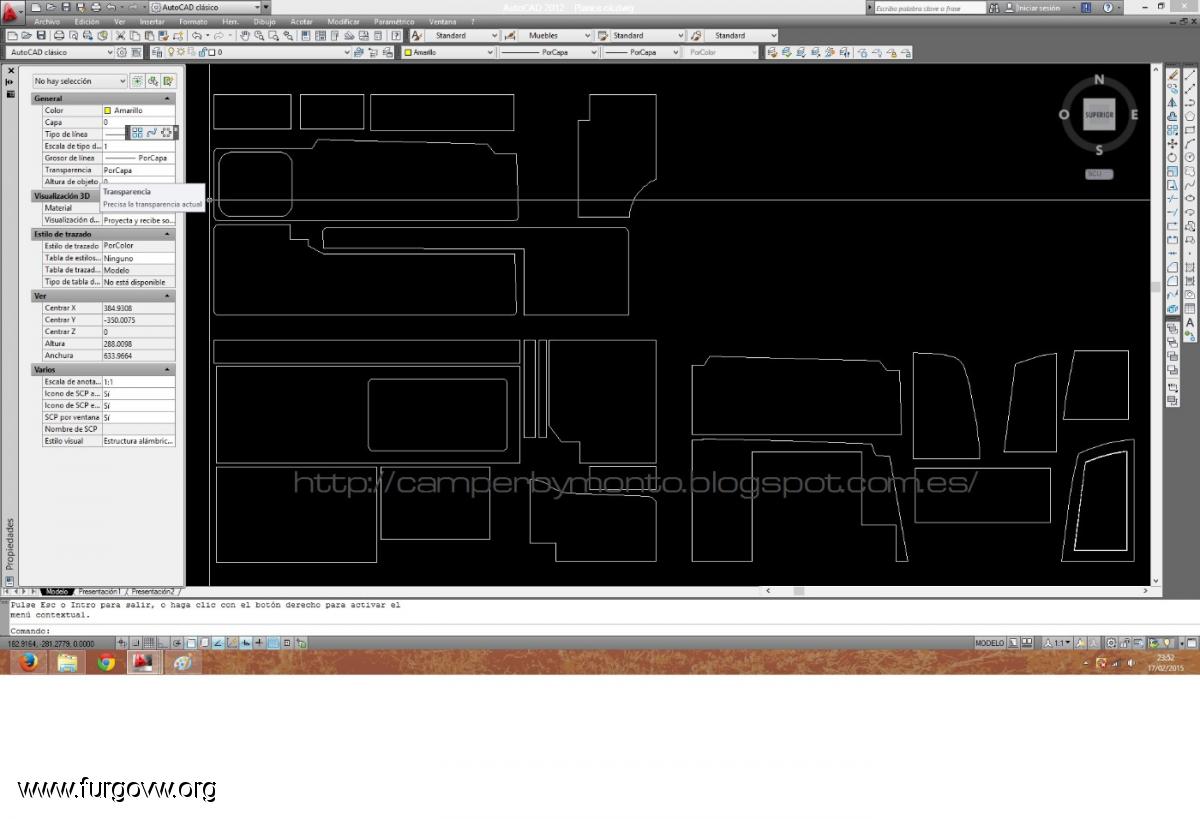Viewport: 1200px width, 819px height.
Task: Close the Propiedades palette with X
Action: (x=10, y=71)
